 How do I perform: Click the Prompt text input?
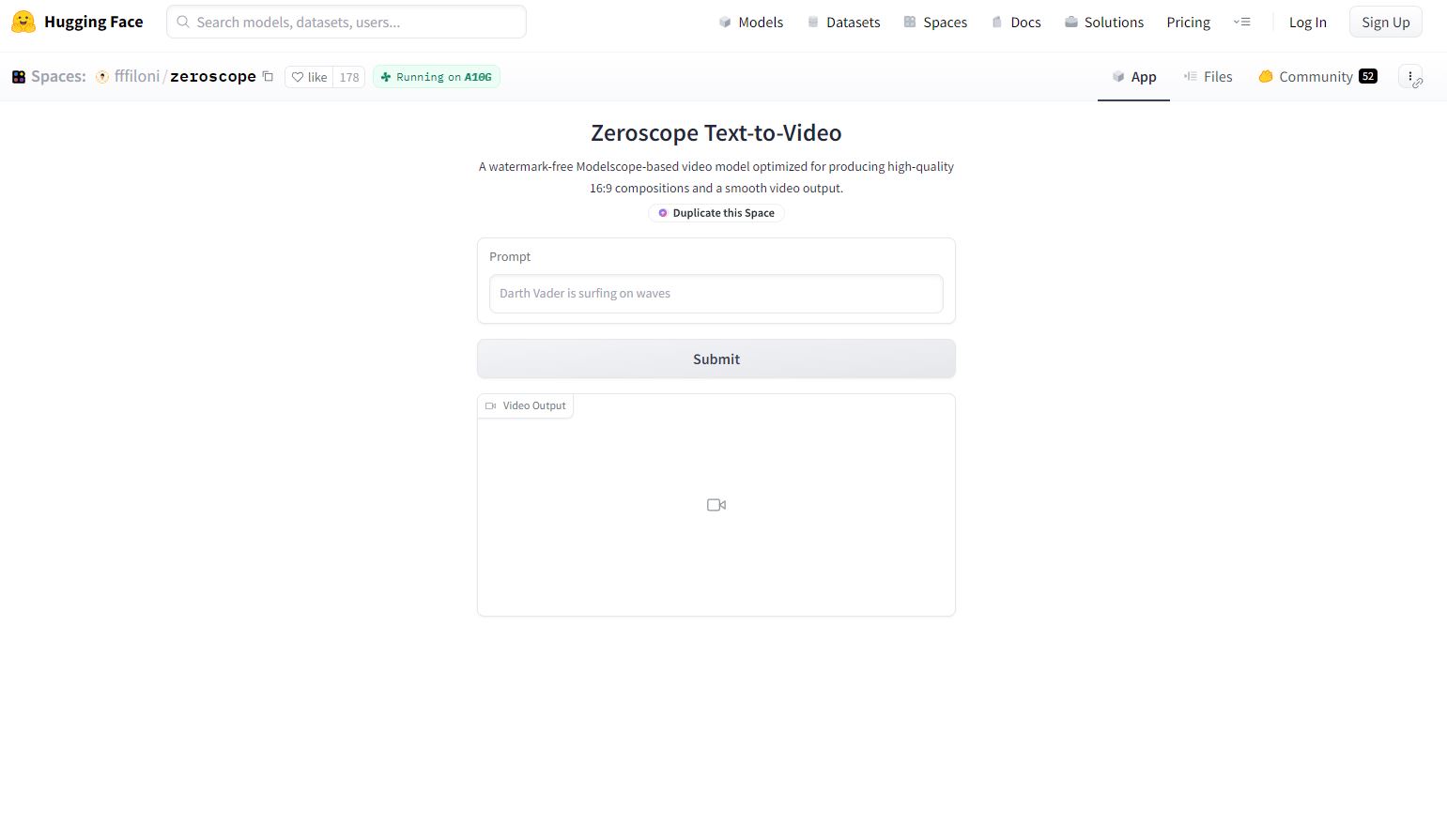[716, 294]
